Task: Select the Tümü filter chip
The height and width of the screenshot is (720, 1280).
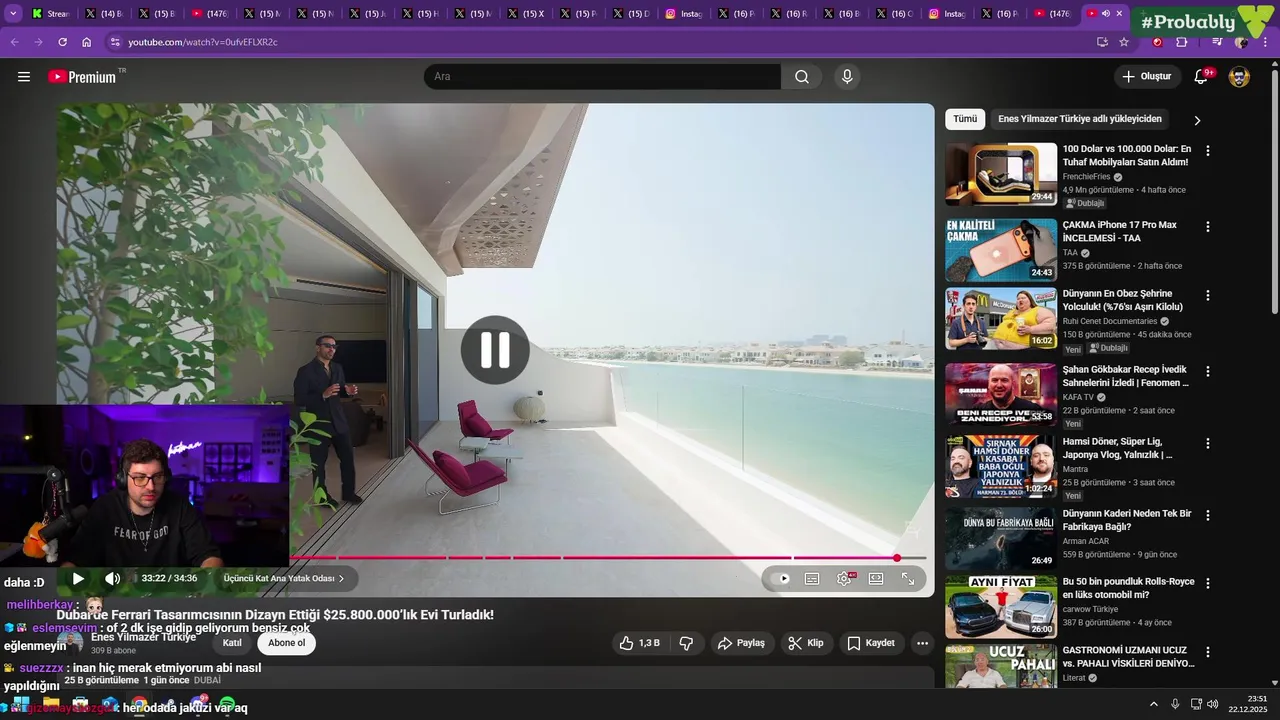Action: [965, 119]
